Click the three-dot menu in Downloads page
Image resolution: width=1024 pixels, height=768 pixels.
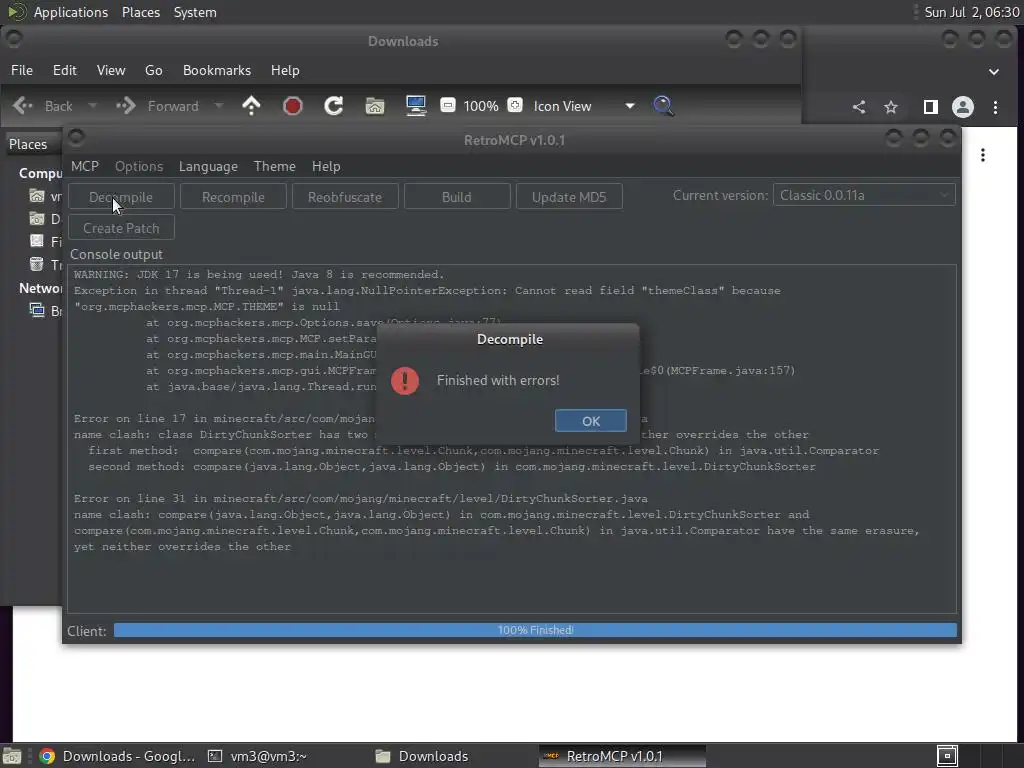tap(983, 155)
